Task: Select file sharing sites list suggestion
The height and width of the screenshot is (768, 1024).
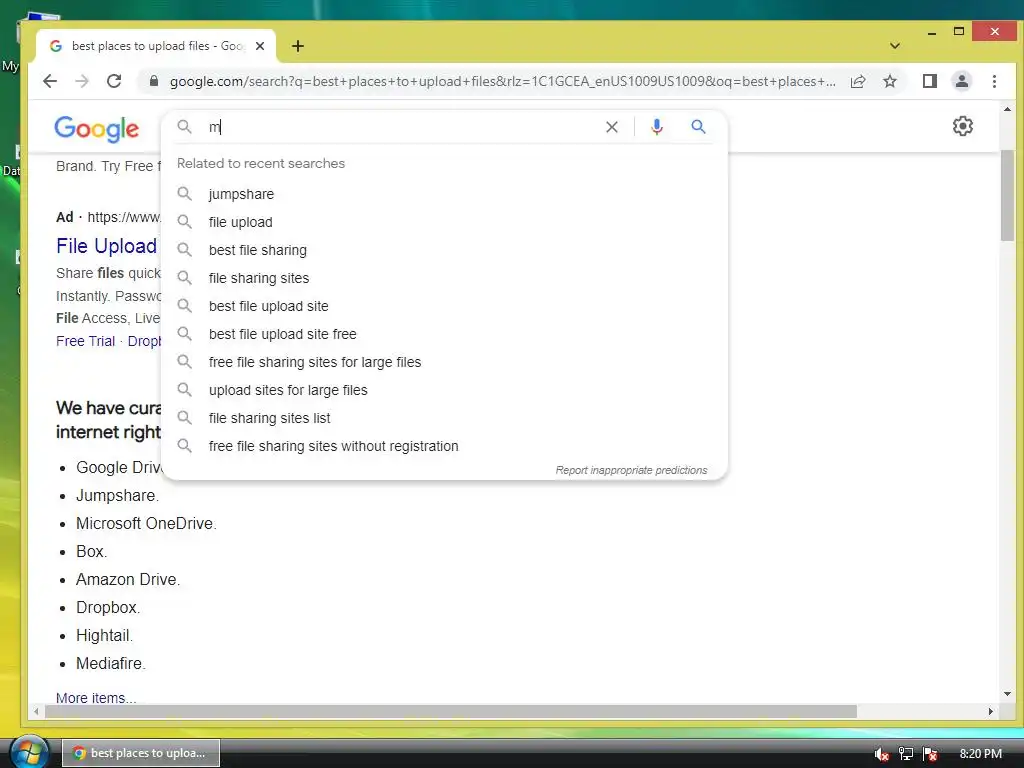Action: point(444,419)
